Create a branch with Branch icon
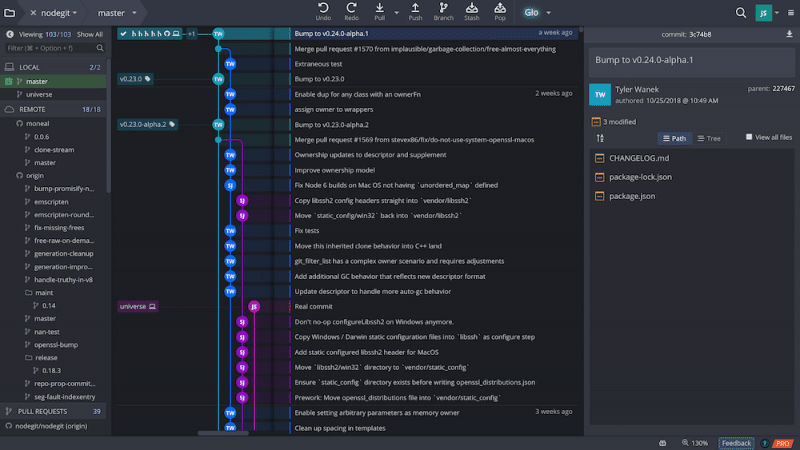 [443, 12]
